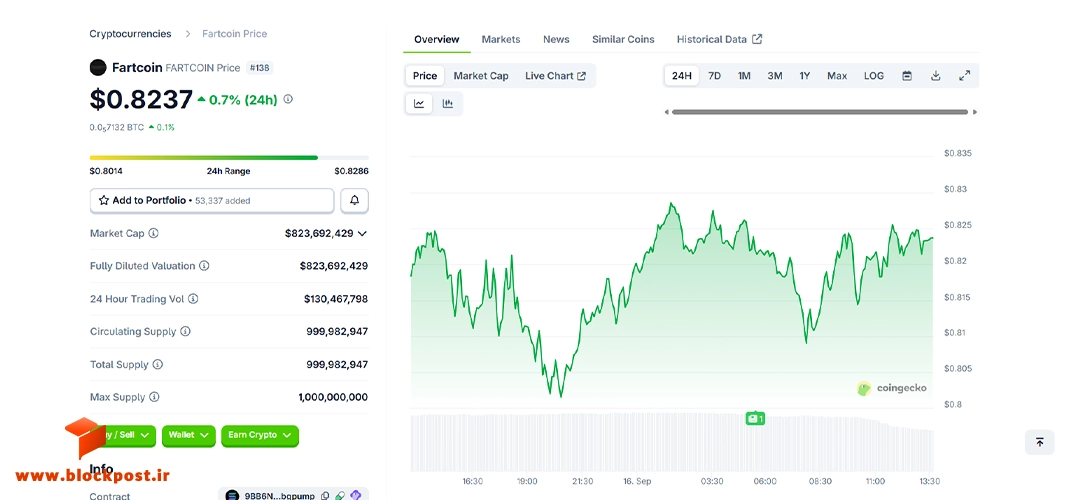Click the Market Cap info icon
Screen dimensions: 1066x500
click(x=154, y=233)
